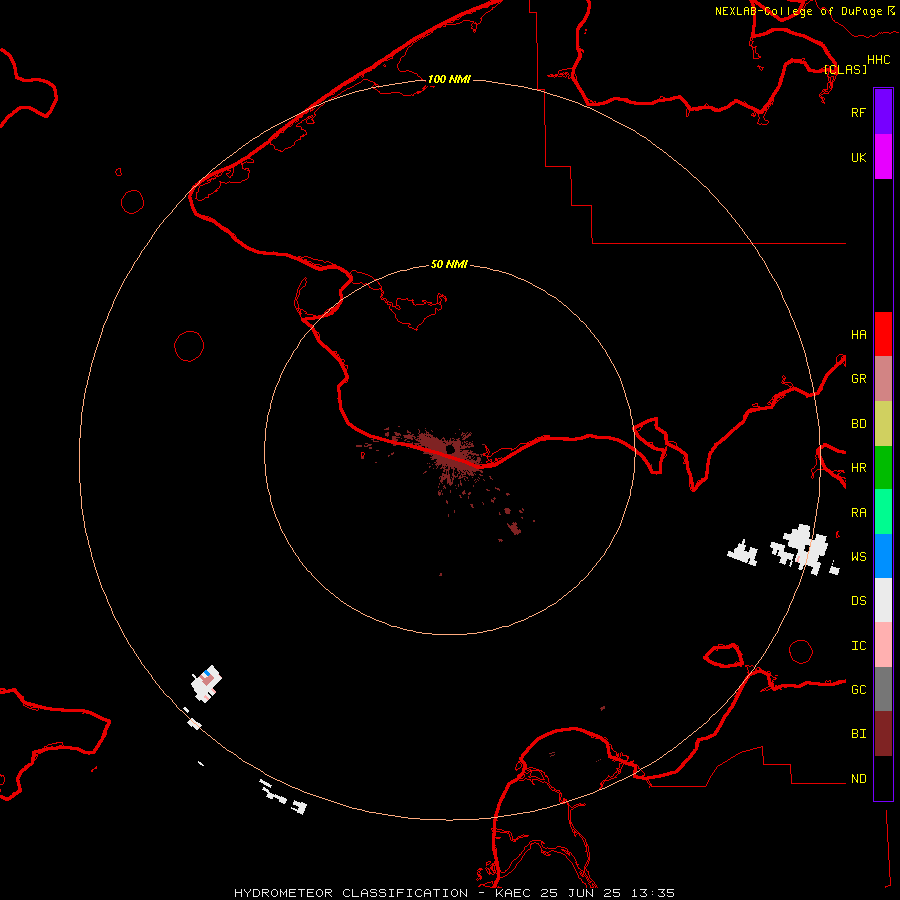
Task: Click the 'UK' legend label
Action: pyautogui.click(x=858, y=158)
